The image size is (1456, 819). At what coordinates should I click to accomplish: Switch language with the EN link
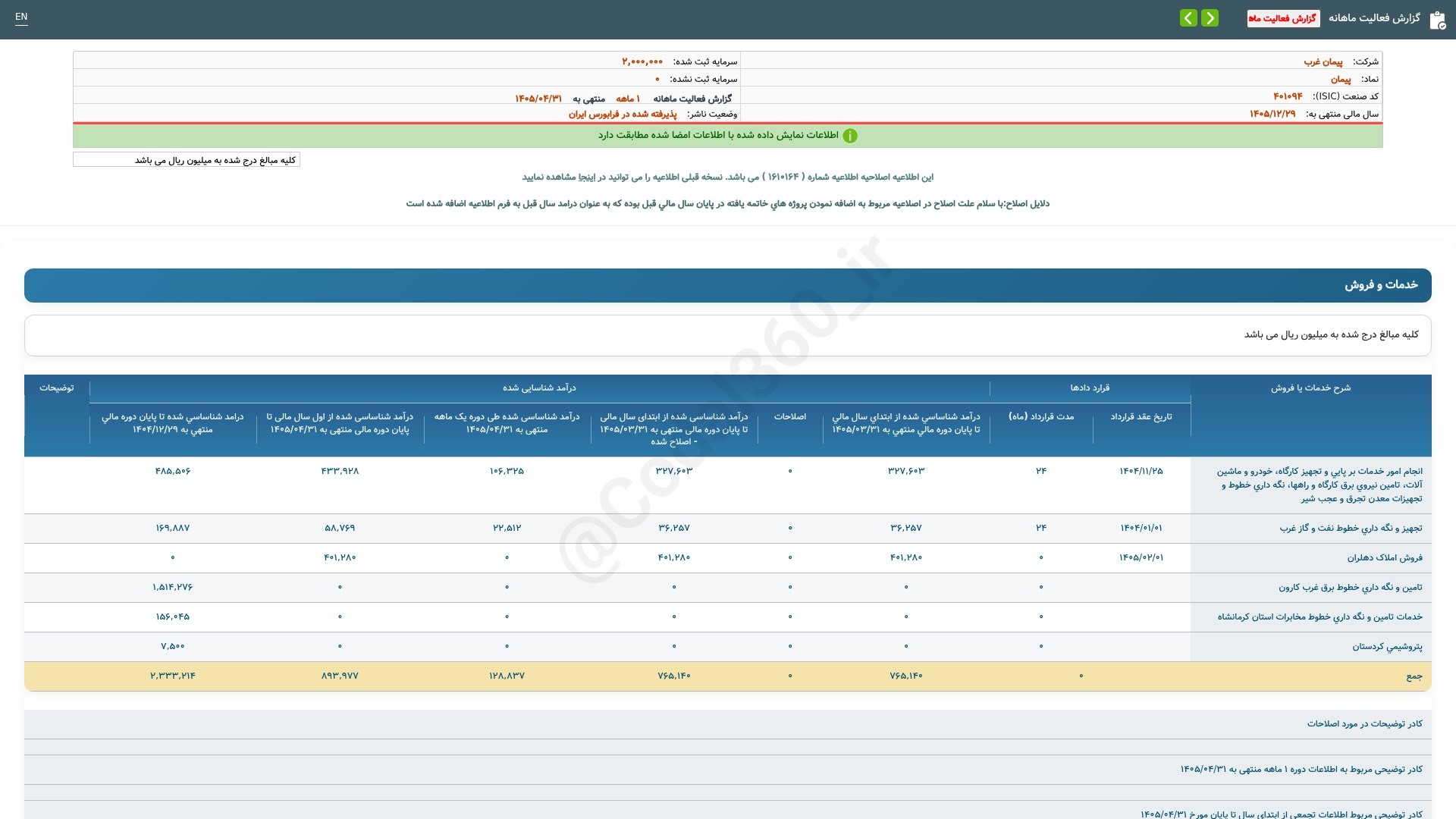click(21, 17)
